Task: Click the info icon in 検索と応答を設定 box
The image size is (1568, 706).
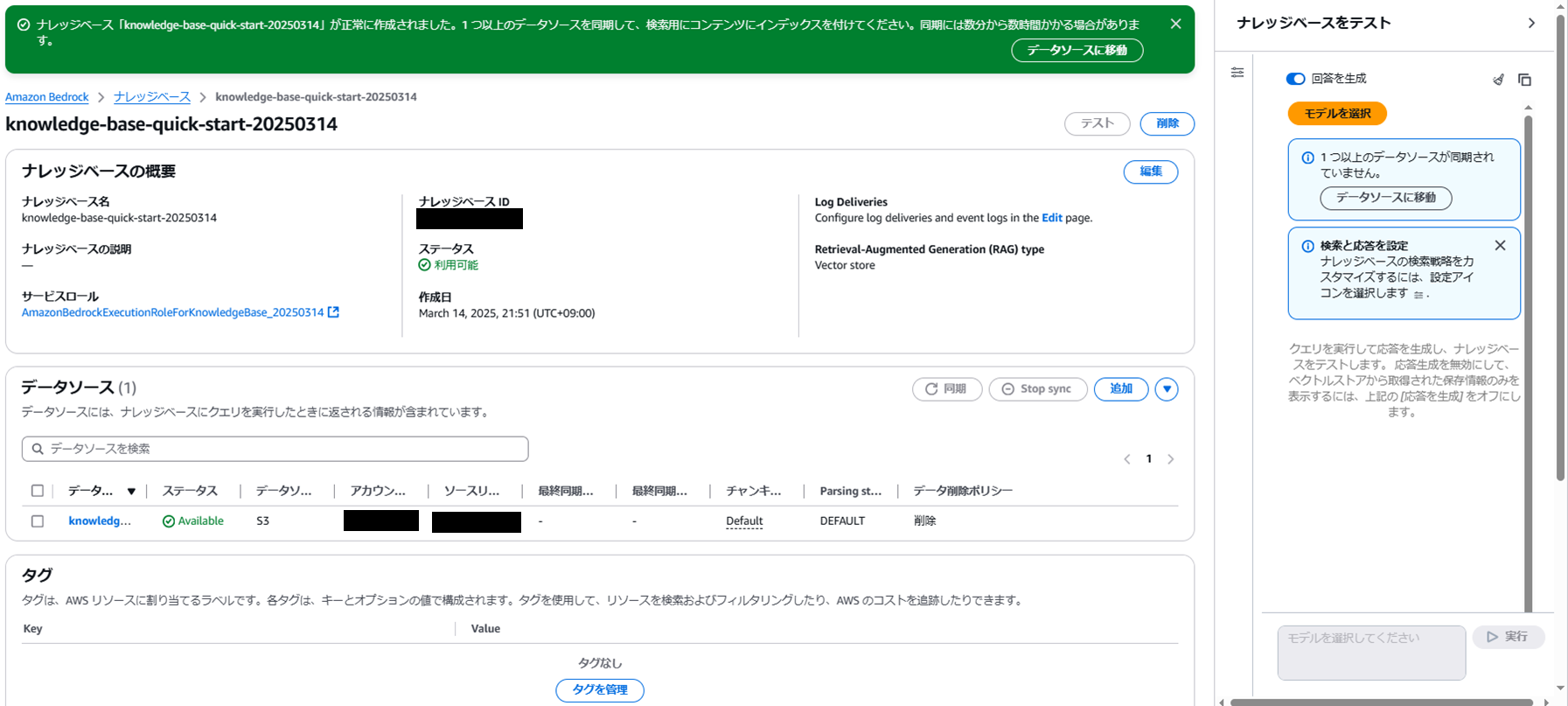Action: pos(1307,247)
